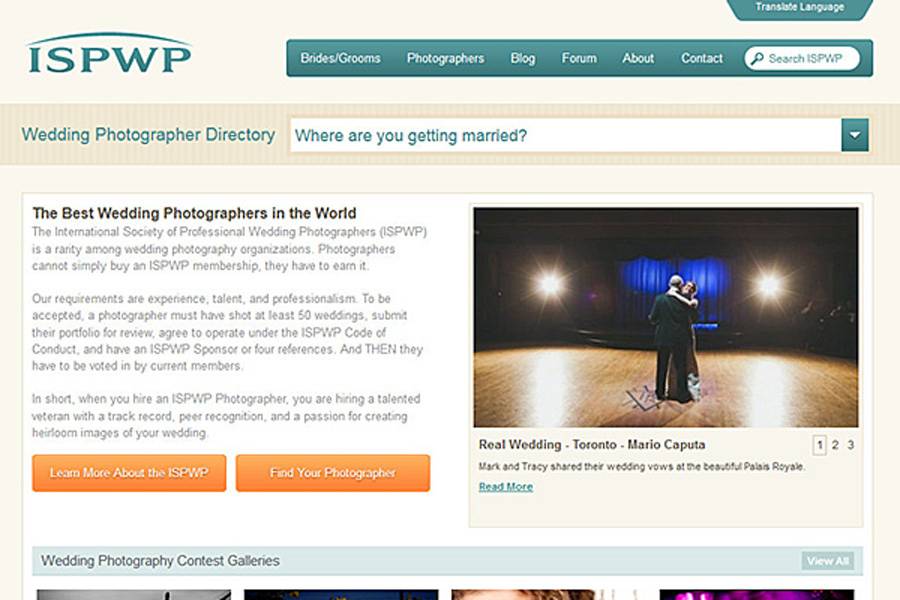Image resolution: width=900 pixels, height=600 pixels.
Task: Open the Forum menu item
Action: point(579,59)
